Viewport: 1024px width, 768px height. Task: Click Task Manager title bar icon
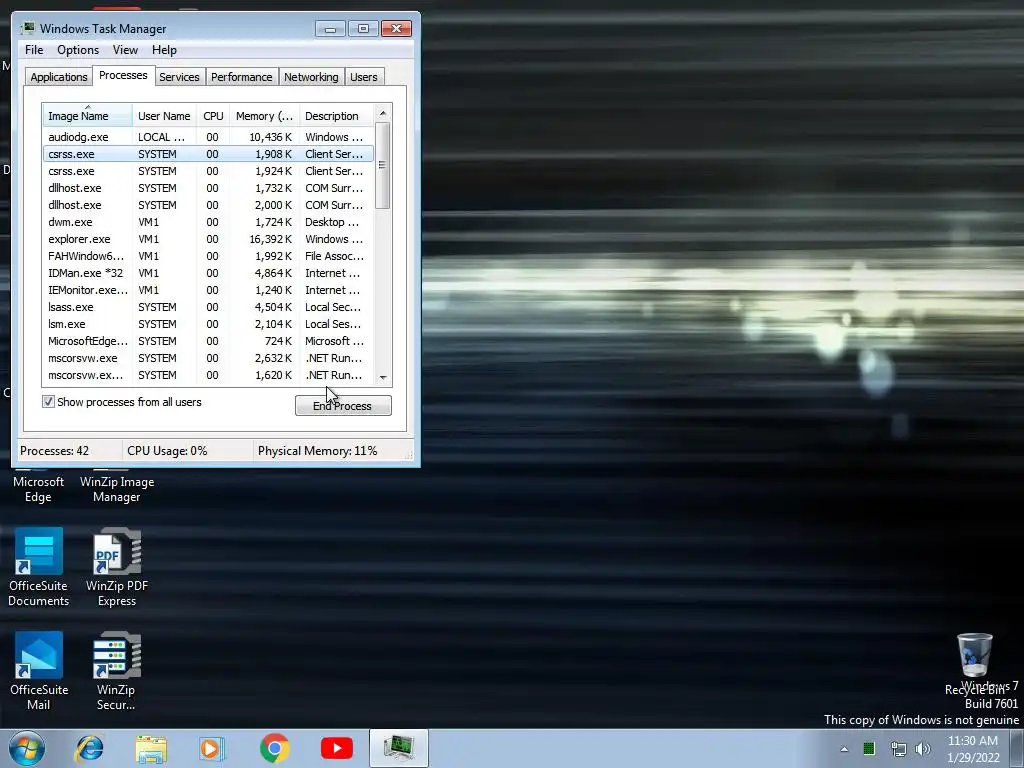pos(27,29)
